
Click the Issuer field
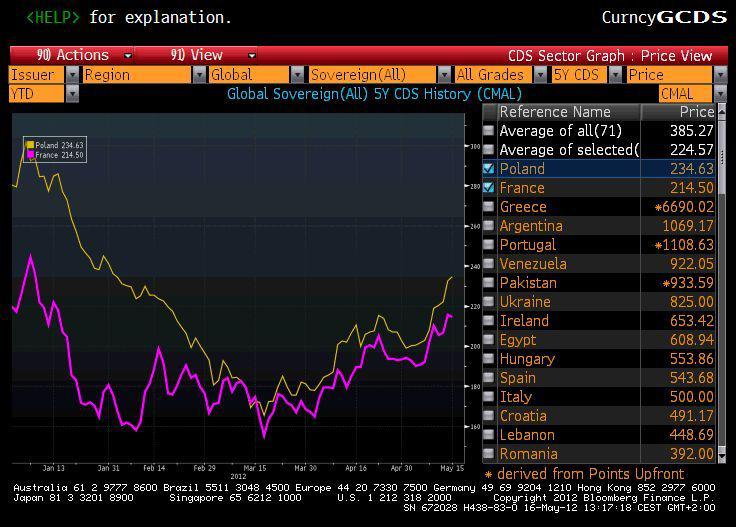37,75
